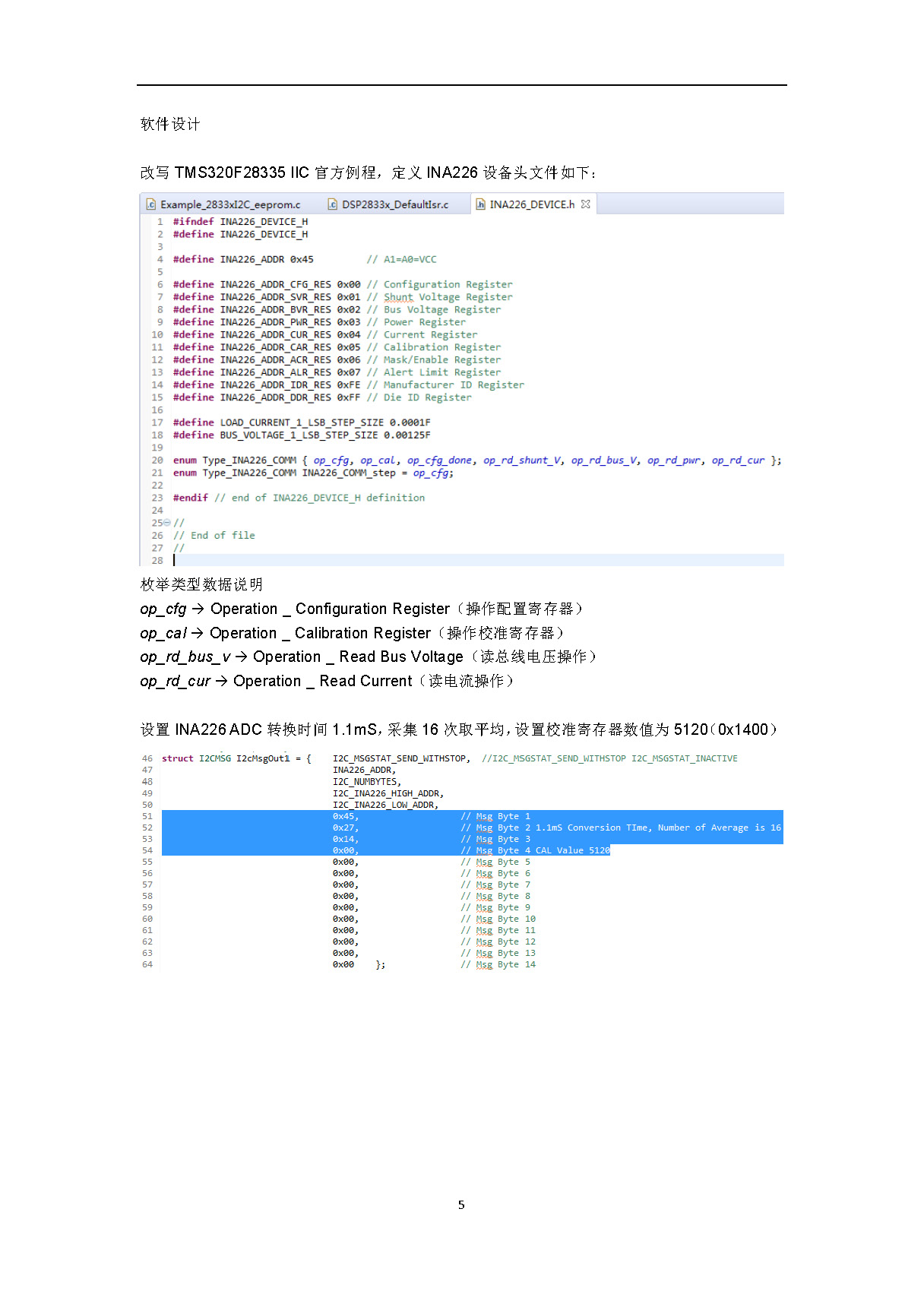Click the I2C_INA226_HIGH_ADDR entry
The width and height of the screenshot is (924, 1307).
pyautogui.click(x=388, y=793)
